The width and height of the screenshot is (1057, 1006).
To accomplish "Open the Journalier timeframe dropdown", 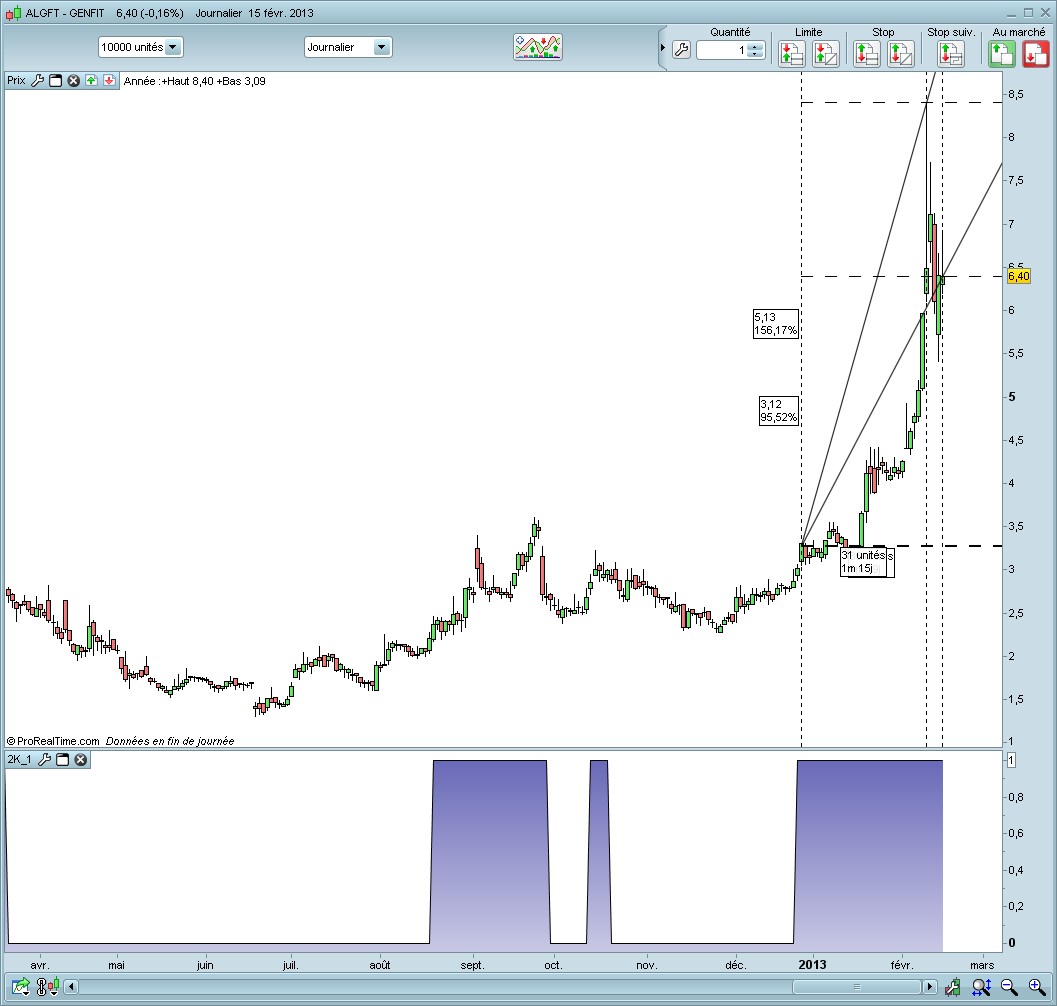I will 381,47.
